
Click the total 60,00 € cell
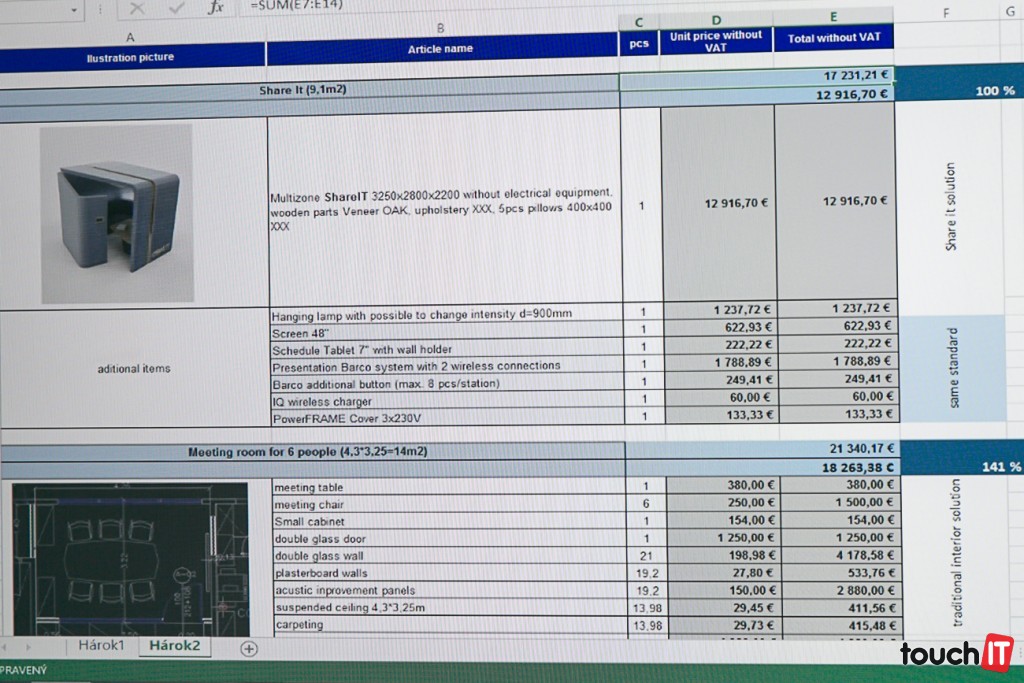point(839,396)
